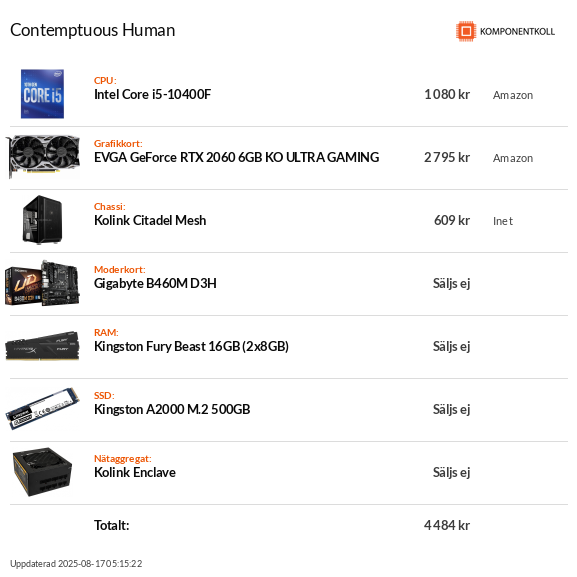Open Kingston A2000 M.2 500GB link
Image resolution: width=577 pixels, height=577 pixels.
[x=172, y=409]
